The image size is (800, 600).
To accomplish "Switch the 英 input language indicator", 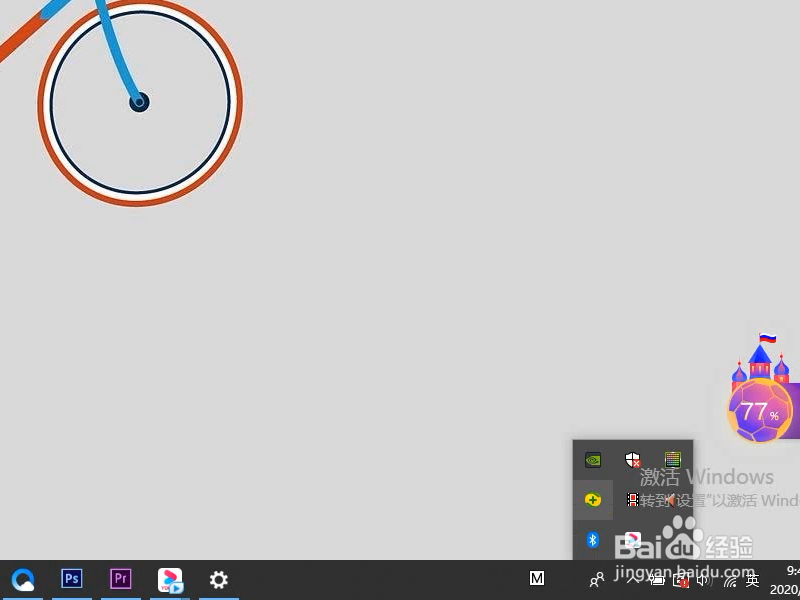I will (753, 580).
